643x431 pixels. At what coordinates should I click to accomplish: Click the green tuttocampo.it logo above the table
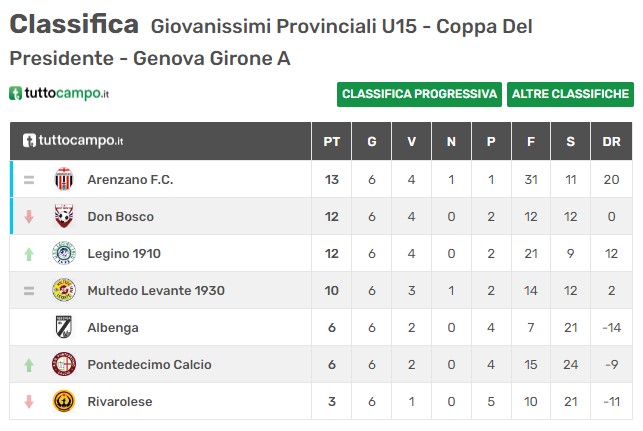[x=59, y=93]
